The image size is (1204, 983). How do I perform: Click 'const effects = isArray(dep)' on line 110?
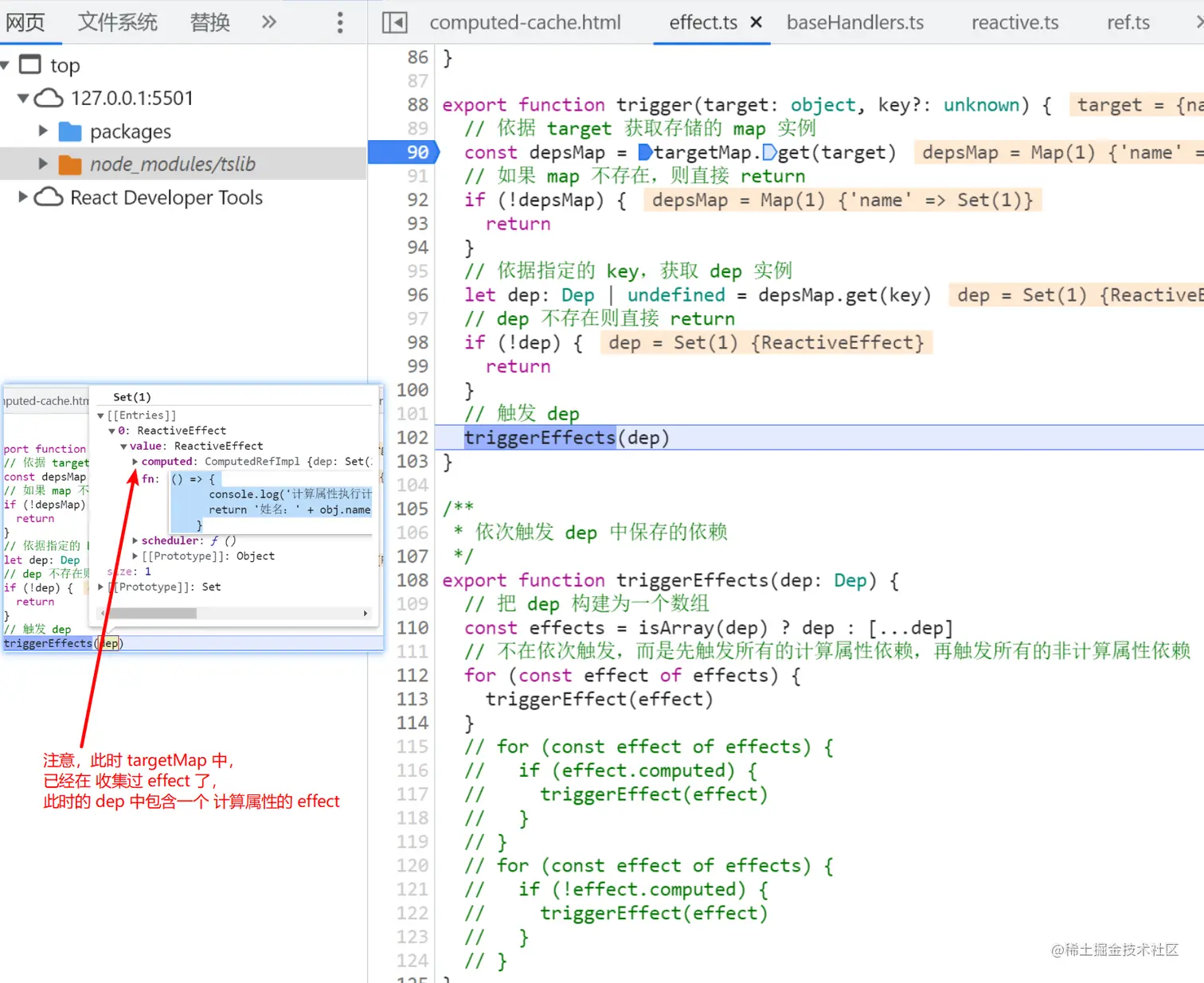(616, 628)
